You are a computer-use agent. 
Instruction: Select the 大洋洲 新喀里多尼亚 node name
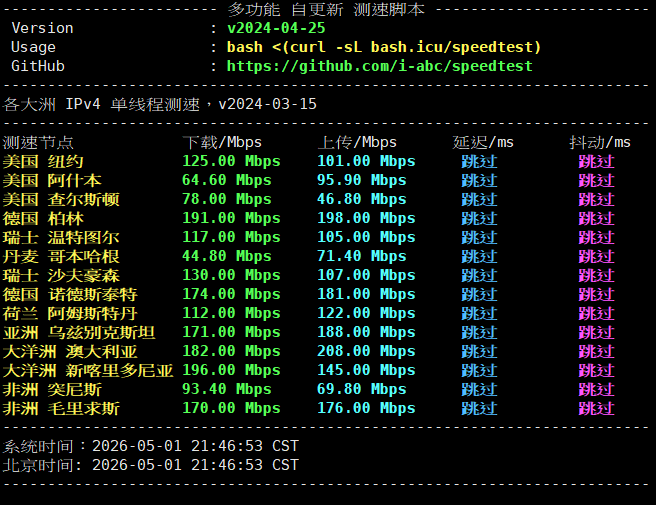(88, 370)
